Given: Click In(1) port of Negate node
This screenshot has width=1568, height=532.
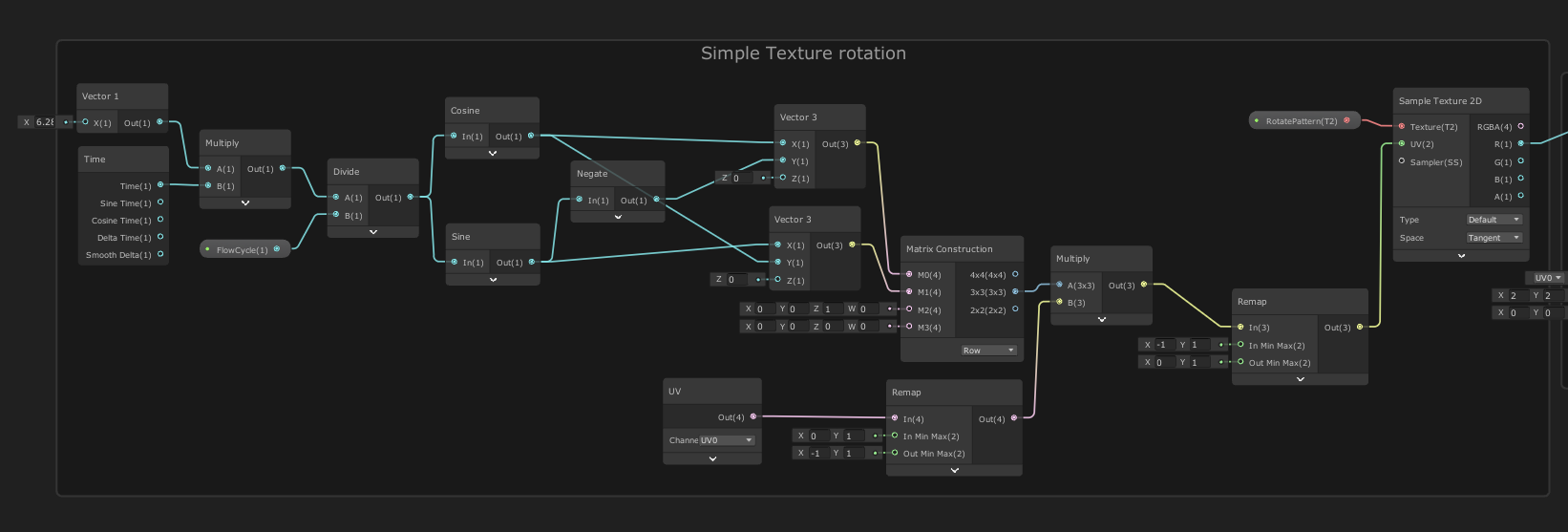Looking at the screenshot, I should (x=580, y=200).
